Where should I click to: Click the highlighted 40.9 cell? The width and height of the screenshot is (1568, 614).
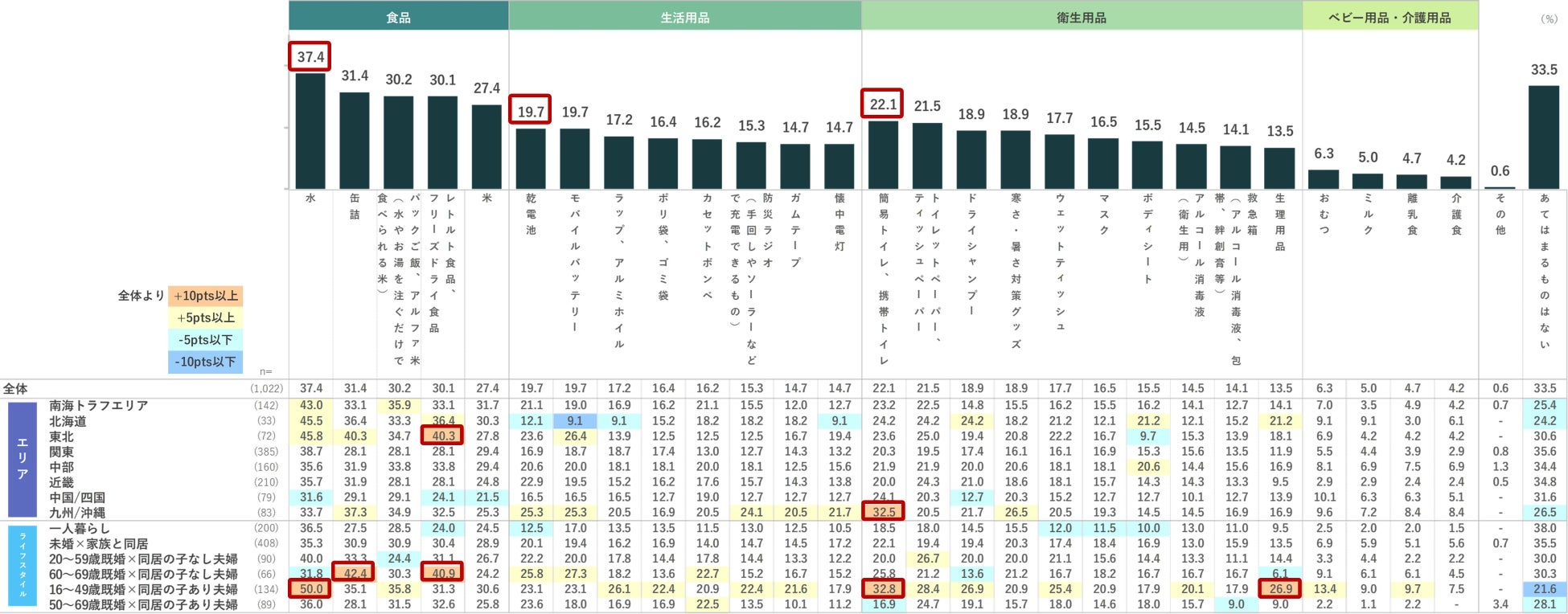pyautogui.click(x=442, y=574)
